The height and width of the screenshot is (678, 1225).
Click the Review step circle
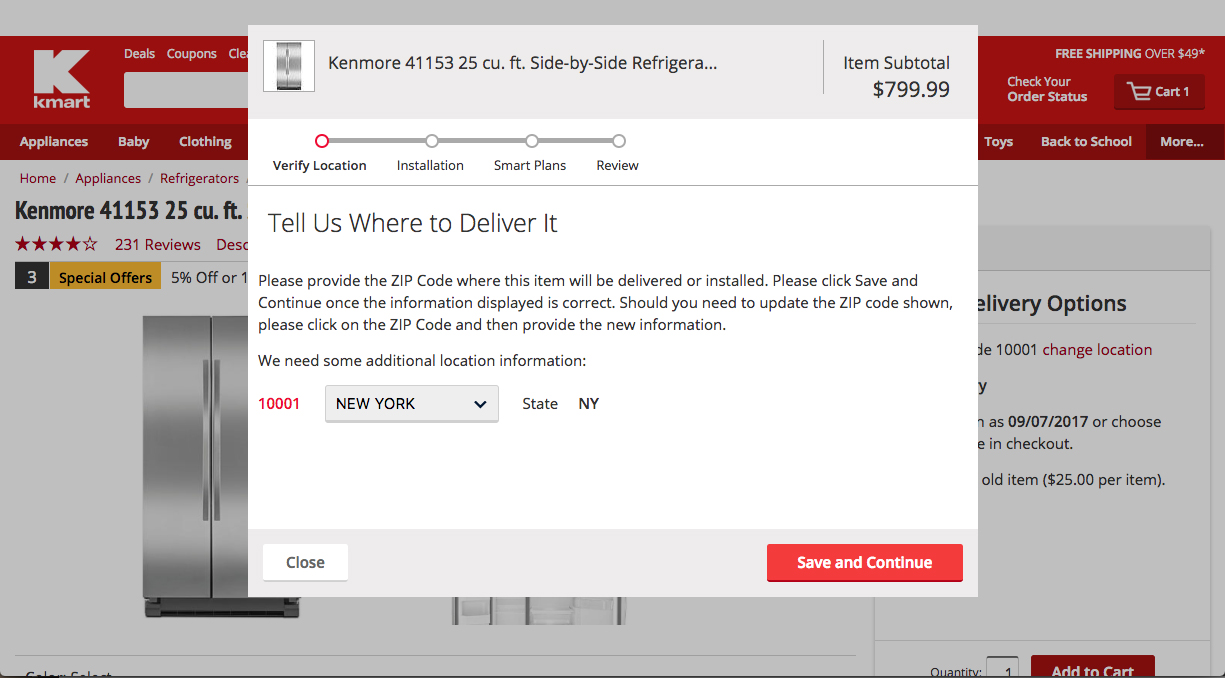(619, 141)
